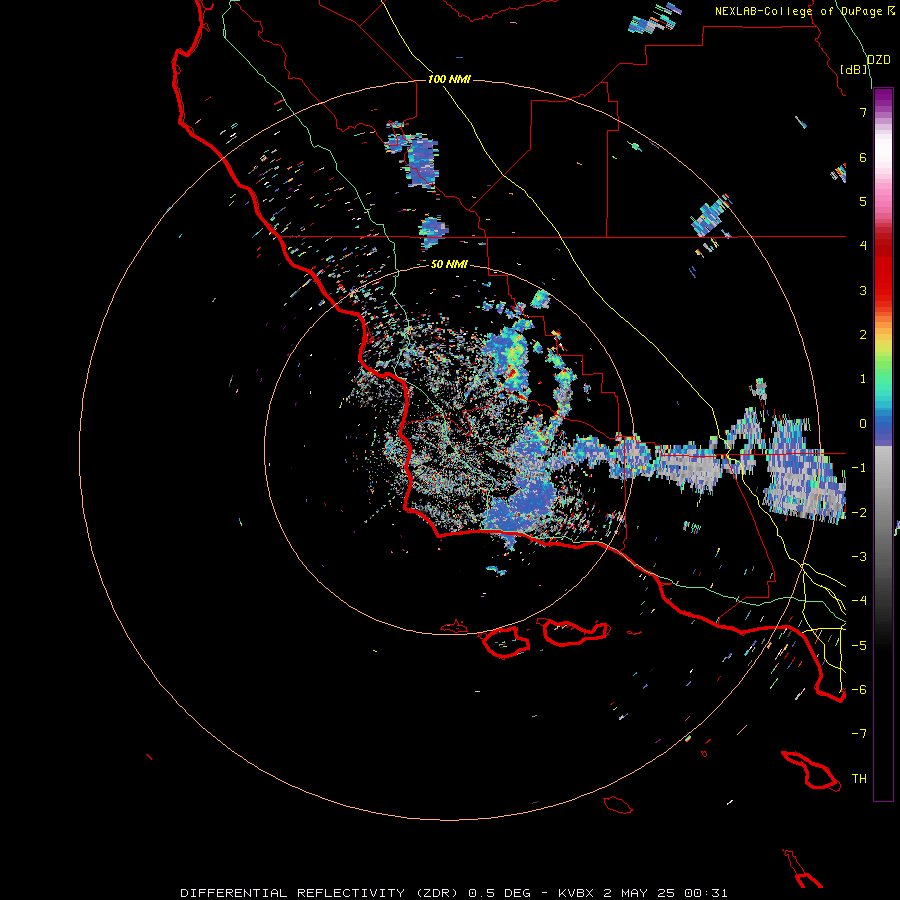
Task: Click the '6' tick on the colorbar
Action: 863,157
